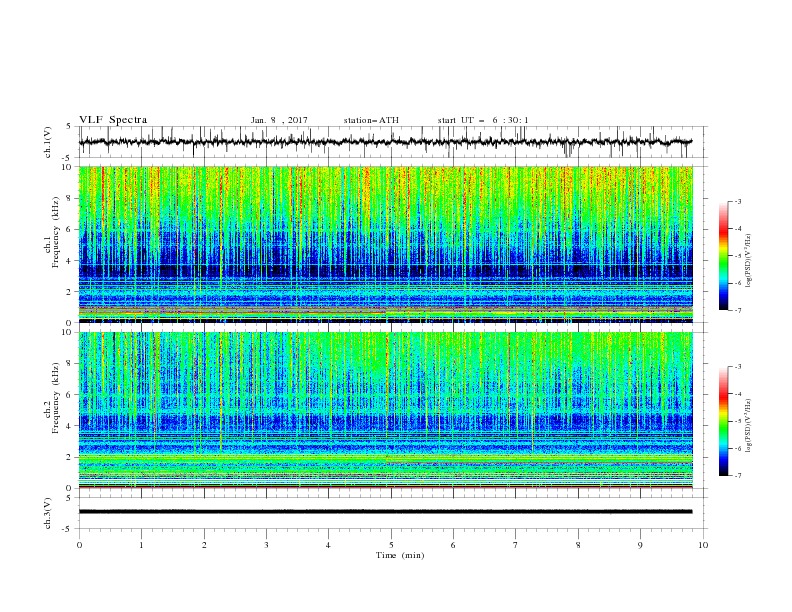The image size is (792, 612).
Task: Click the "4" kHz tick on ch.2 axis
Action: tap(70, 426)
